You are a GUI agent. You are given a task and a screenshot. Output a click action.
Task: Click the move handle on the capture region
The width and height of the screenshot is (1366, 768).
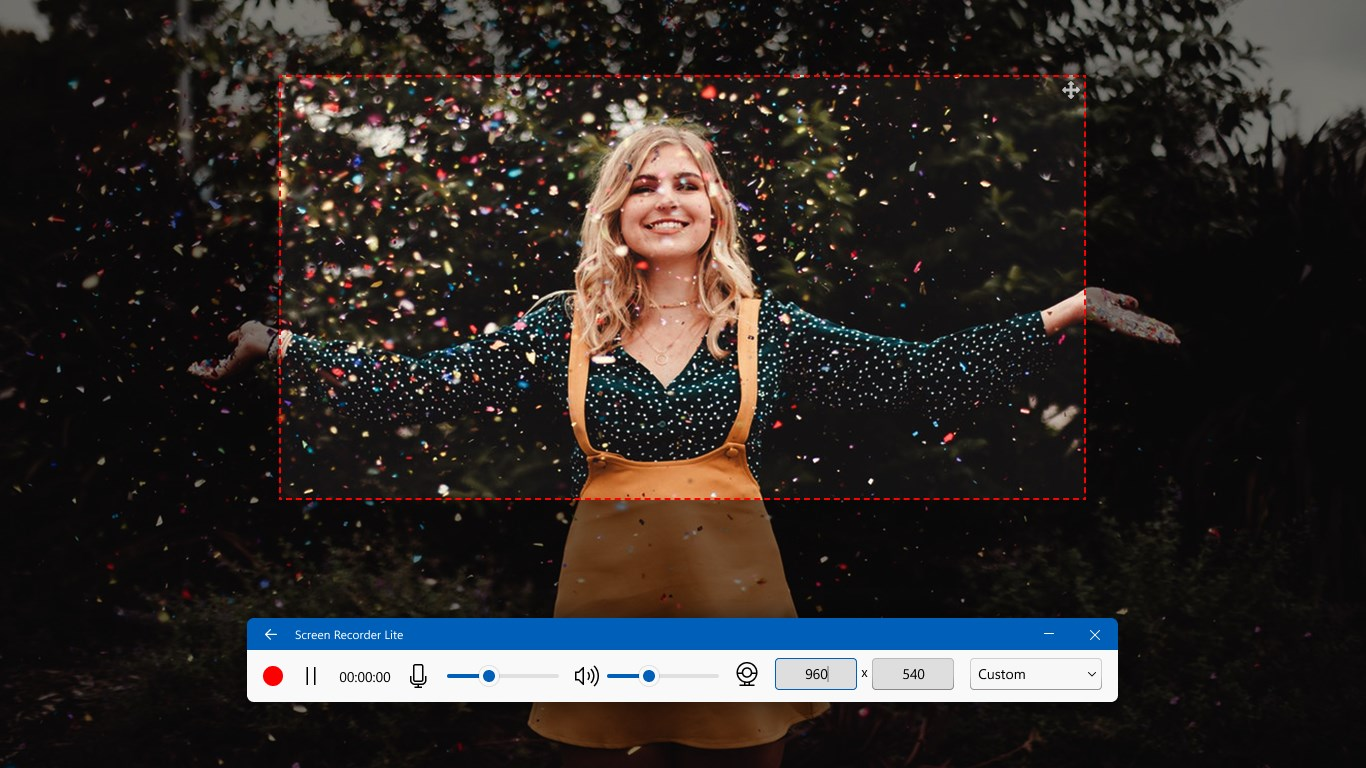pos(1070,90)
